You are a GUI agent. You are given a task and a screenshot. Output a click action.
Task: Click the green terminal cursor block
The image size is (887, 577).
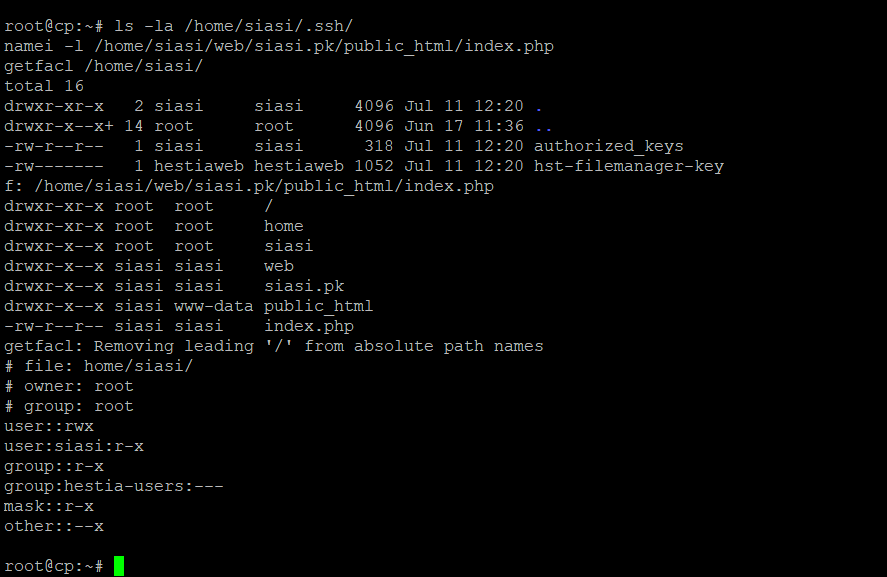pos(119,566)
